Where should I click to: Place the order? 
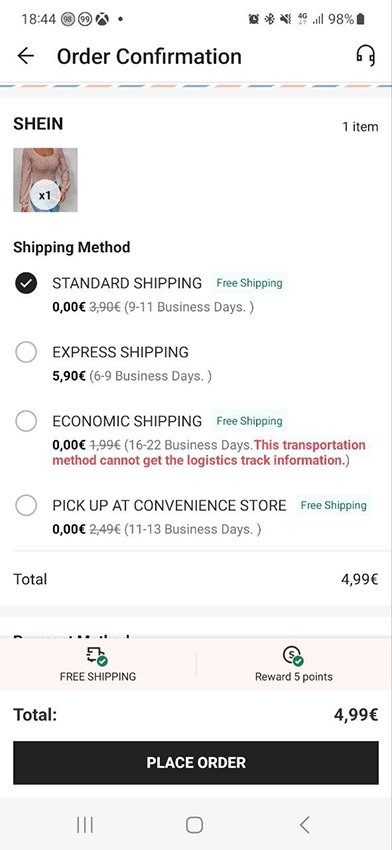coord(196,763)
